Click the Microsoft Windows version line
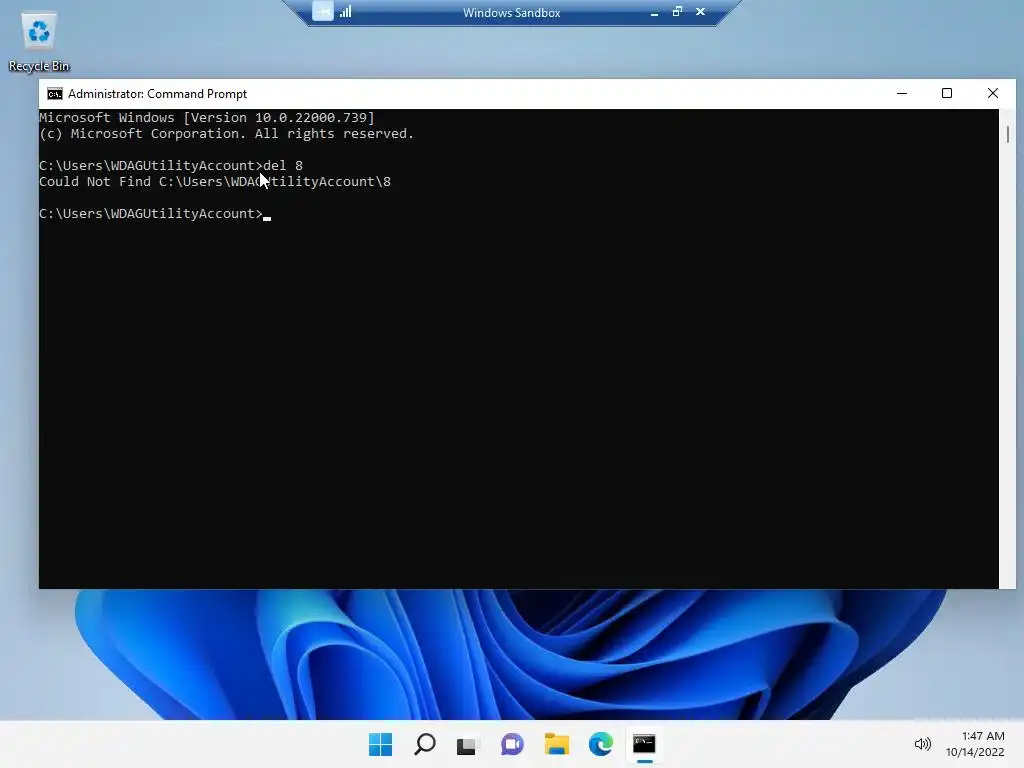The height and width of the screenshot is (768, 1024). (x=207, y=118)
